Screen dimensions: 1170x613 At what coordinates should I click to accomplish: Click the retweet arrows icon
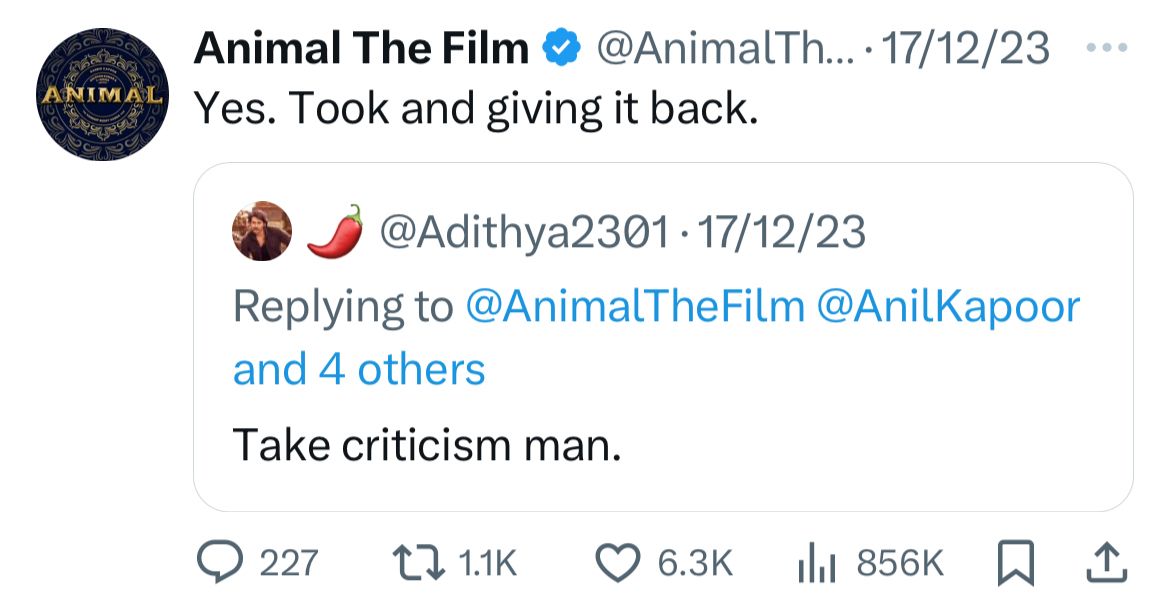418,563
